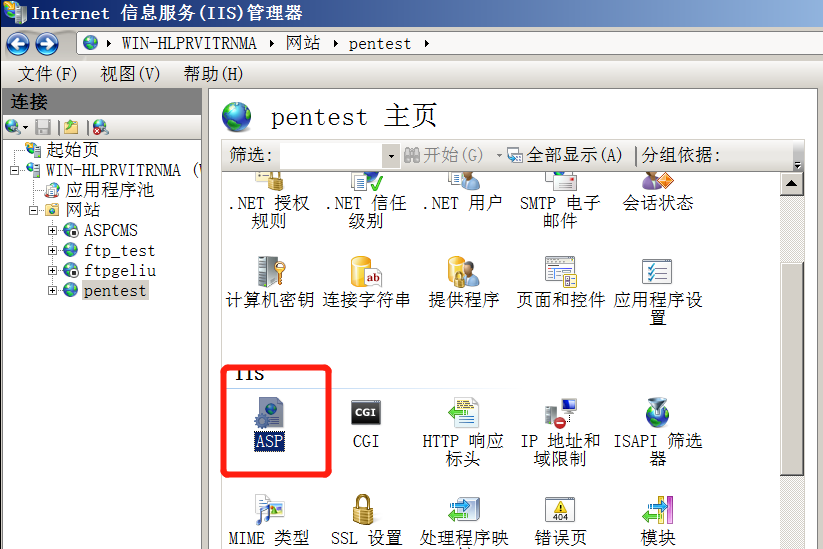Select 起始页 in the connections tree

pyautogui.click(x=72, y=150)
